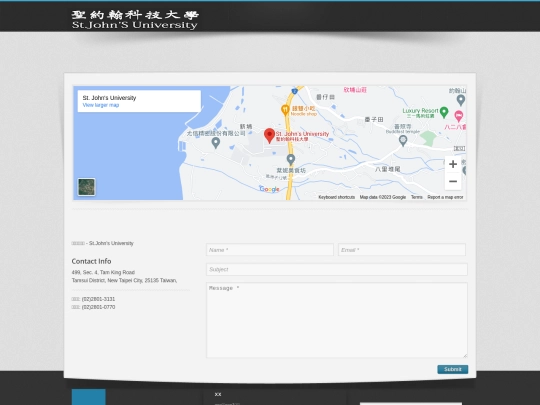Select the phone number (02)2801-3131

coord(98,299)
